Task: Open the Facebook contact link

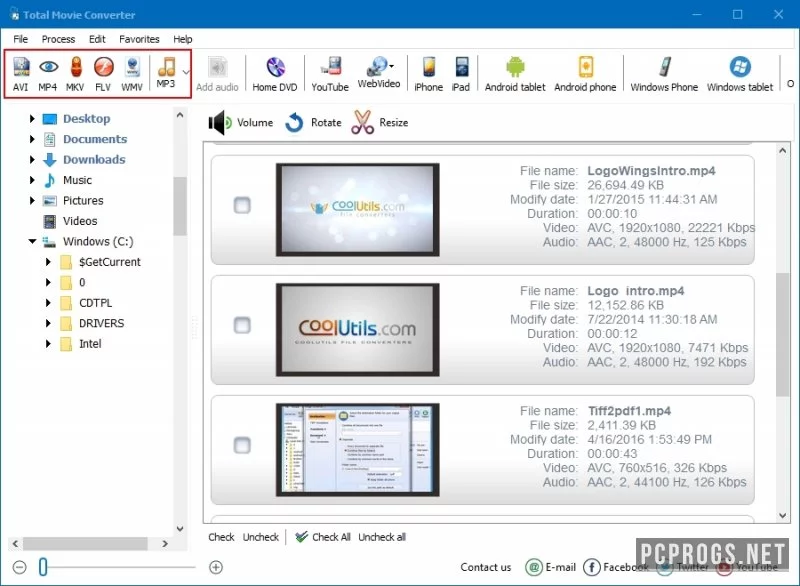Action: tap(615, 567)
